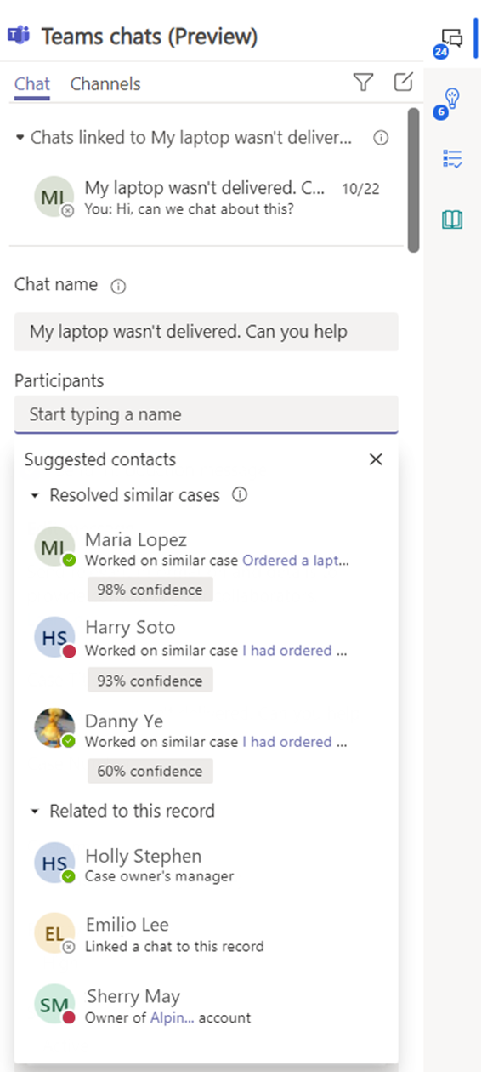Click the 93% confidence badge
This screenshot has width=487, height=1077.
click(150, 681)
